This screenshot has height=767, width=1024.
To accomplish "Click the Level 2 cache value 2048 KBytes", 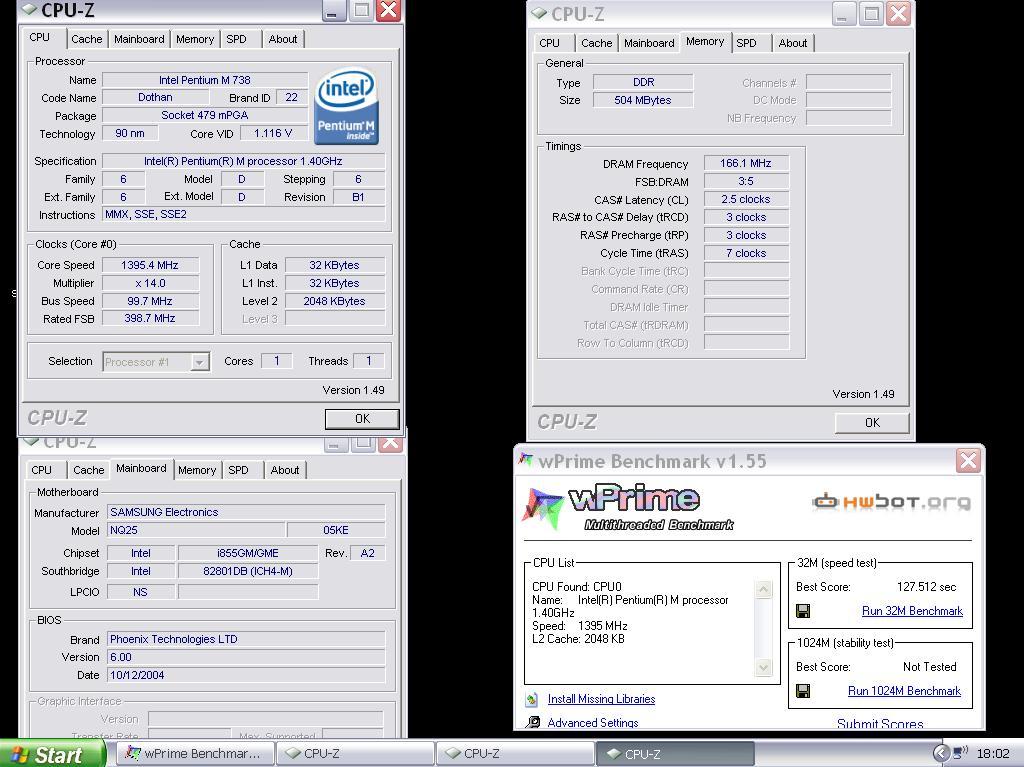I will coord(334,301).
